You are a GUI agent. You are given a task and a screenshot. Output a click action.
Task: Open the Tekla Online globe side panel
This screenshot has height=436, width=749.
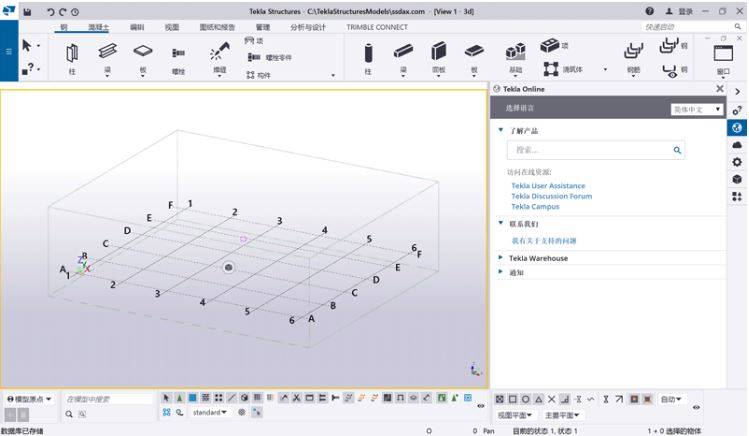[x=737, y=128]
